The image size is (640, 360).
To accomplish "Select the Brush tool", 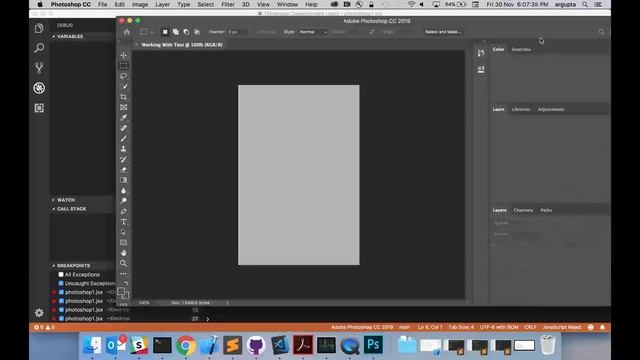I will tap(123, 138).
